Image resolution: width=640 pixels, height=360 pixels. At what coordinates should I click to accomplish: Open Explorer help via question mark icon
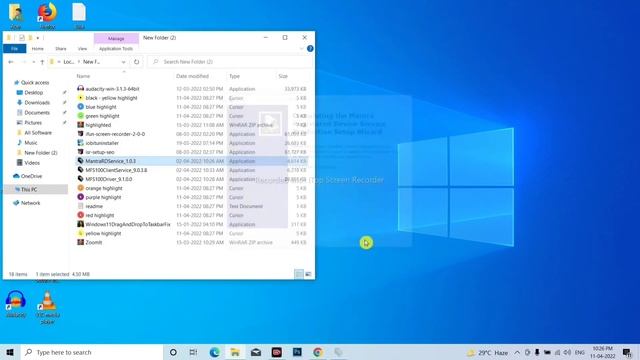[x=310, y=49]
